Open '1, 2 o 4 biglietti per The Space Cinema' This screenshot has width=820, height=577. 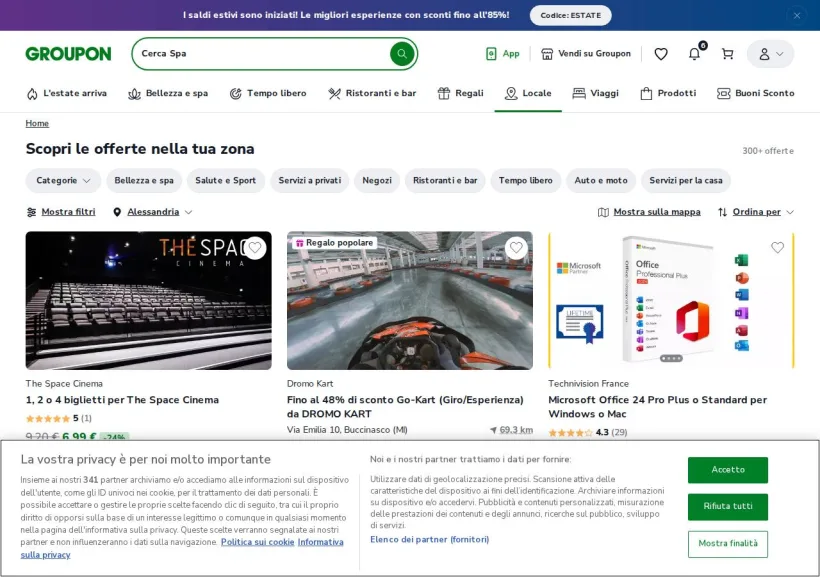point(122,400)
